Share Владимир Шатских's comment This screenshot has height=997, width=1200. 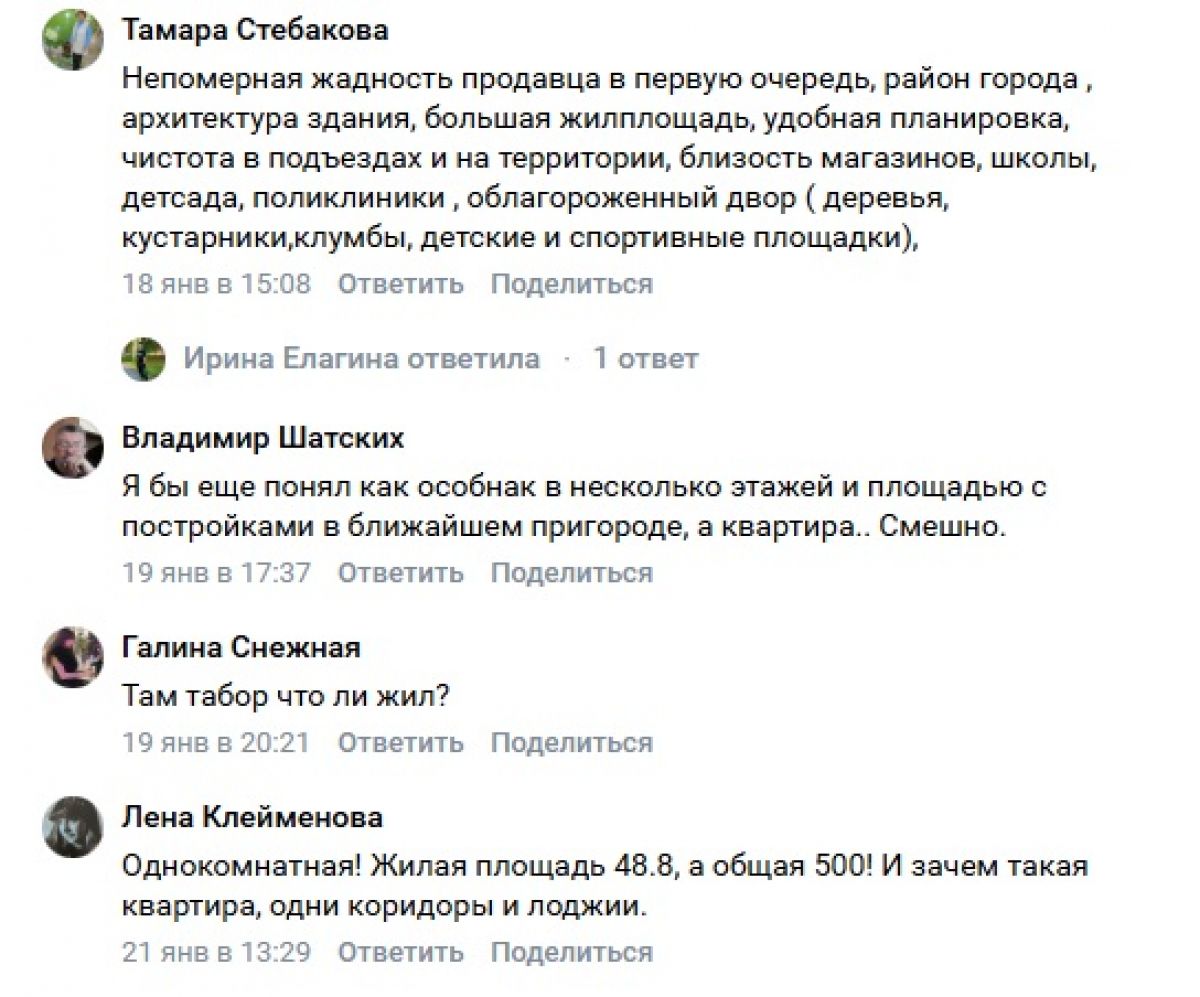tap(571, 573)
